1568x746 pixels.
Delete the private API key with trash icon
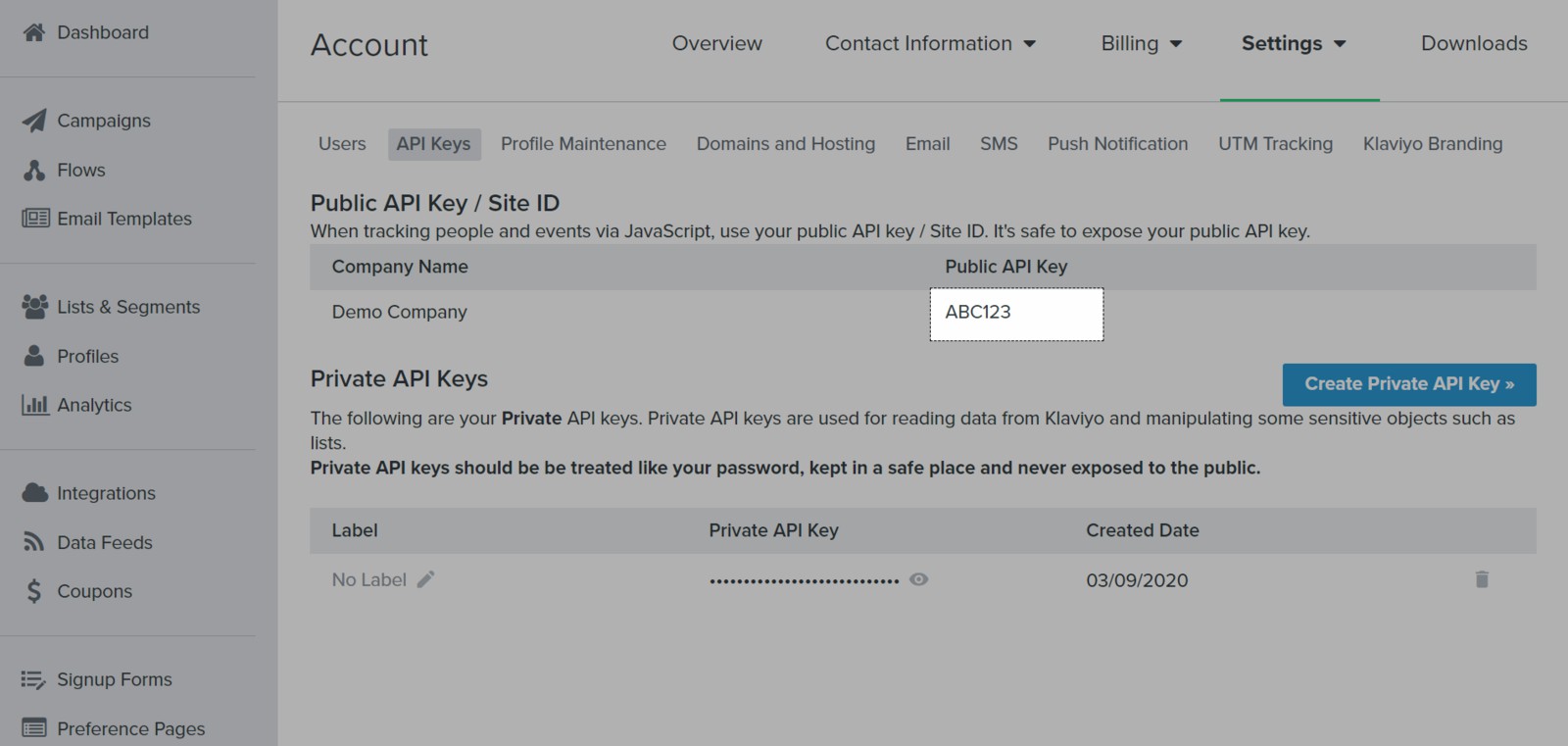[x=1482, y=579]
